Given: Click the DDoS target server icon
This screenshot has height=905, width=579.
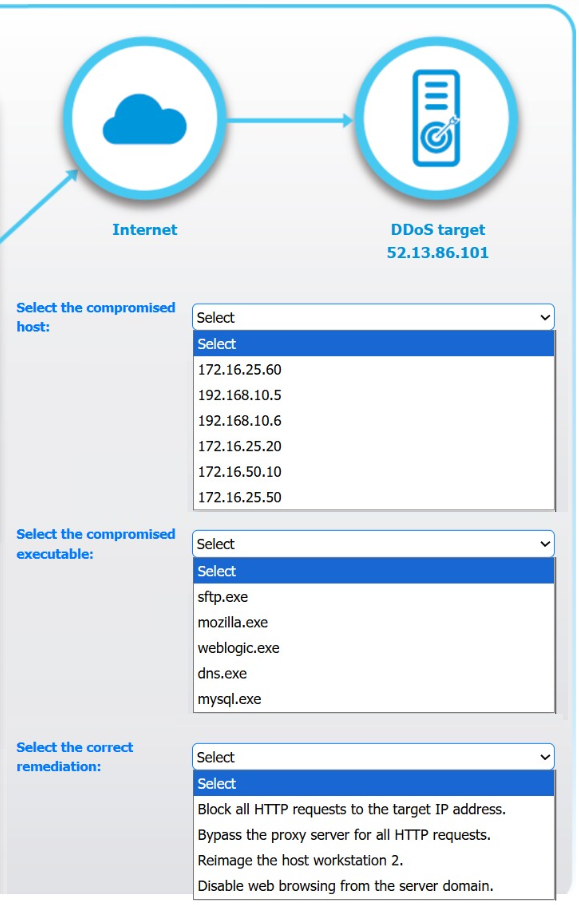Looking at the screenshot, I should [x=436, y=118].
